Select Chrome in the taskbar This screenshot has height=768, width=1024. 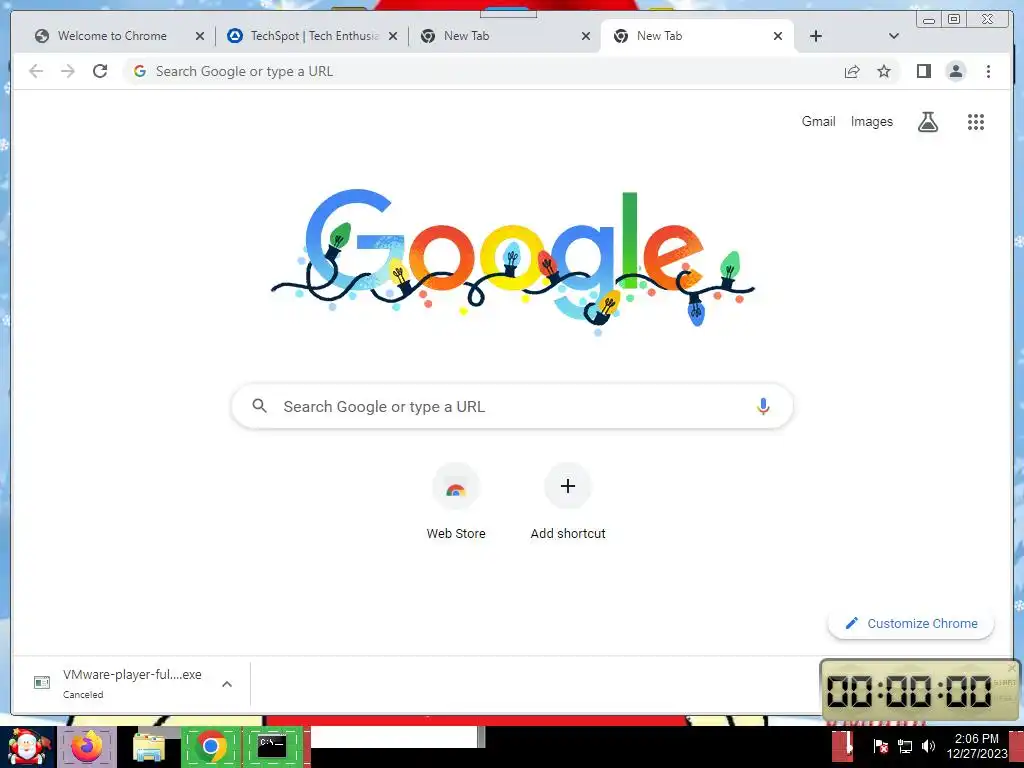(210, 747)
